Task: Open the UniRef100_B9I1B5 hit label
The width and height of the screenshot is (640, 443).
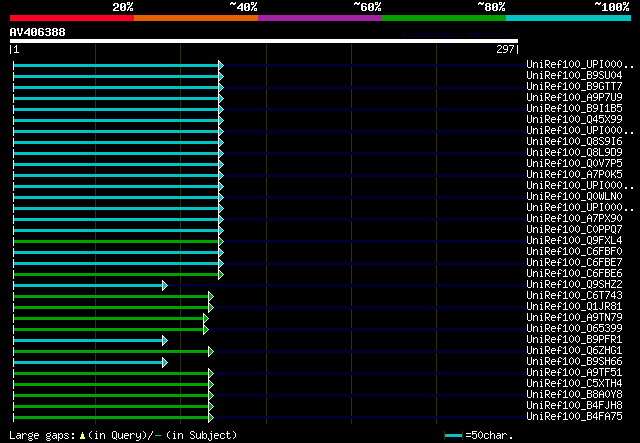Action: click(x=574, y=108)
